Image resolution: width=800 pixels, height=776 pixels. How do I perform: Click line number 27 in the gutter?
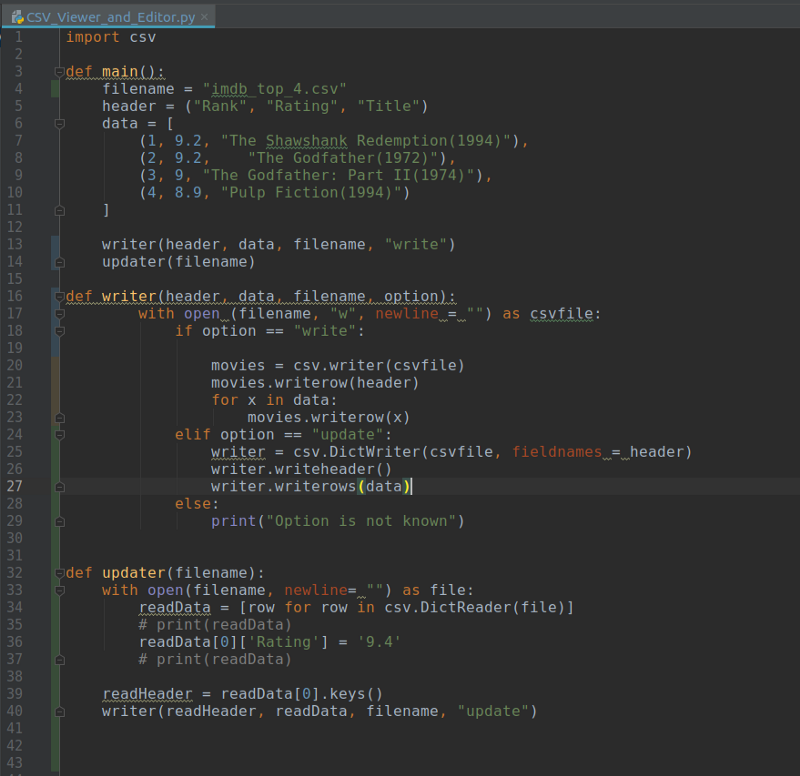coord(15,486)
